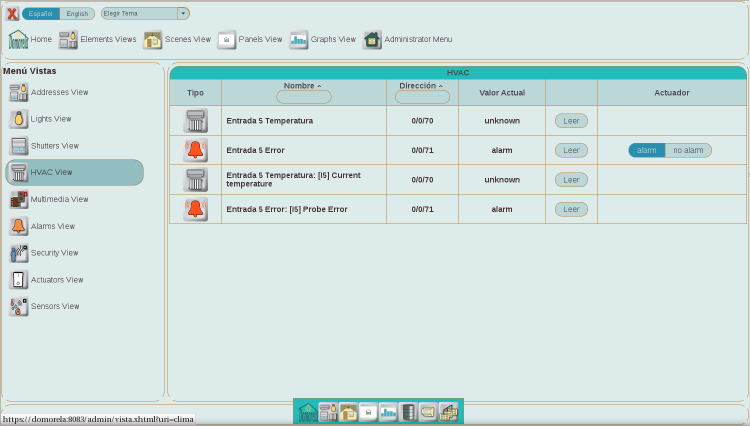This screenshot has height=426, width=750.
Task: Click the Nombre filter input field
Action: [x=304, y=97]
